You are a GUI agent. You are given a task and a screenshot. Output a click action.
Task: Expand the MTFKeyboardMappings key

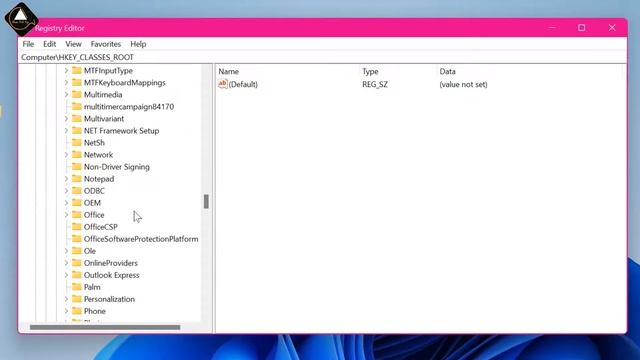66,82
